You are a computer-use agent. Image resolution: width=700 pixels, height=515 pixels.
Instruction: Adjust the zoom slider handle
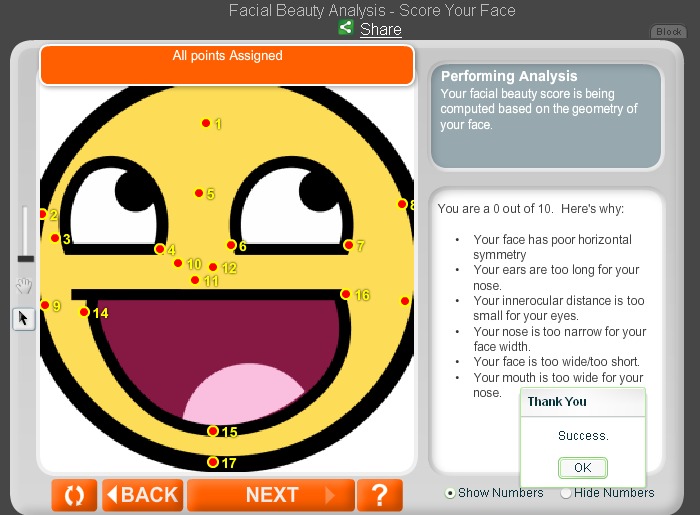tap(25, 259)
